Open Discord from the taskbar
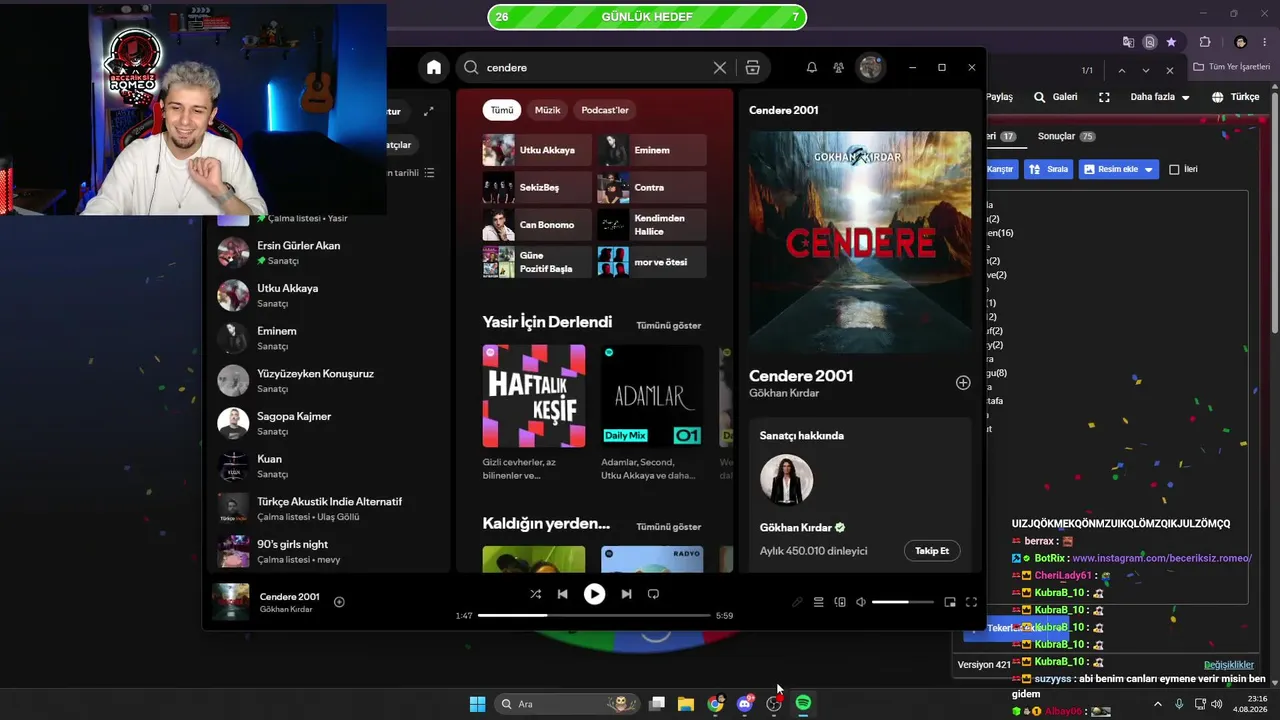The width and height of the screenshot is (1280, 720). (744, 704)
